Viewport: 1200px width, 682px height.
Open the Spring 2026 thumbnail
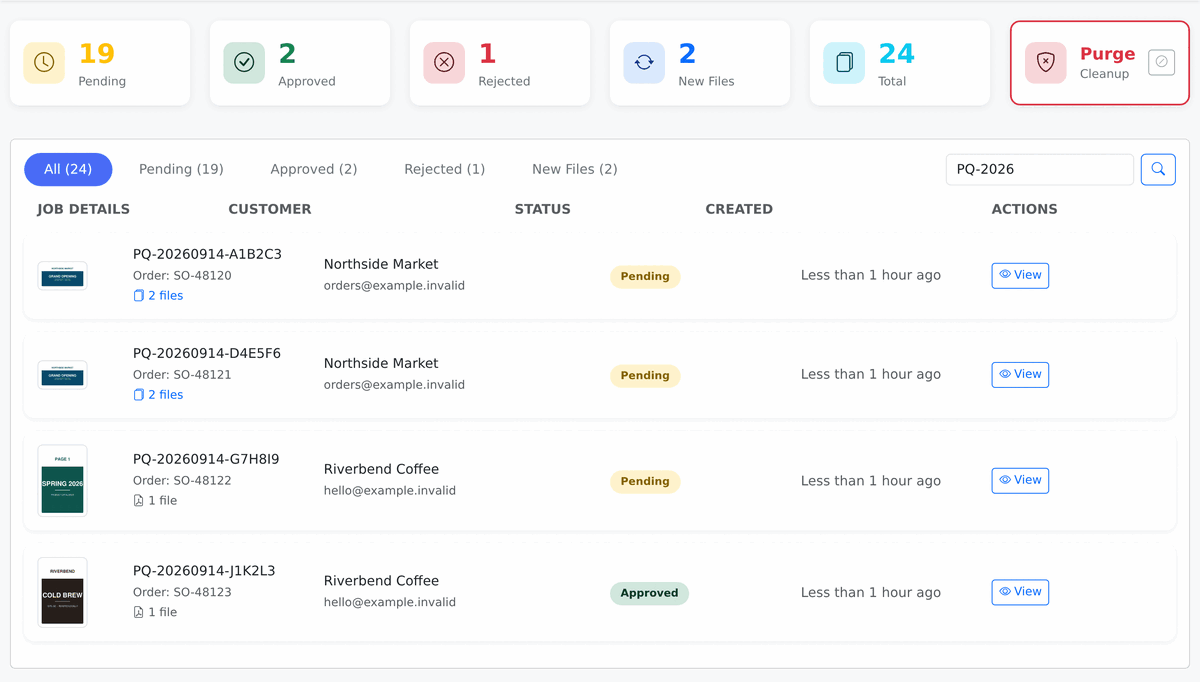point(62,481)
